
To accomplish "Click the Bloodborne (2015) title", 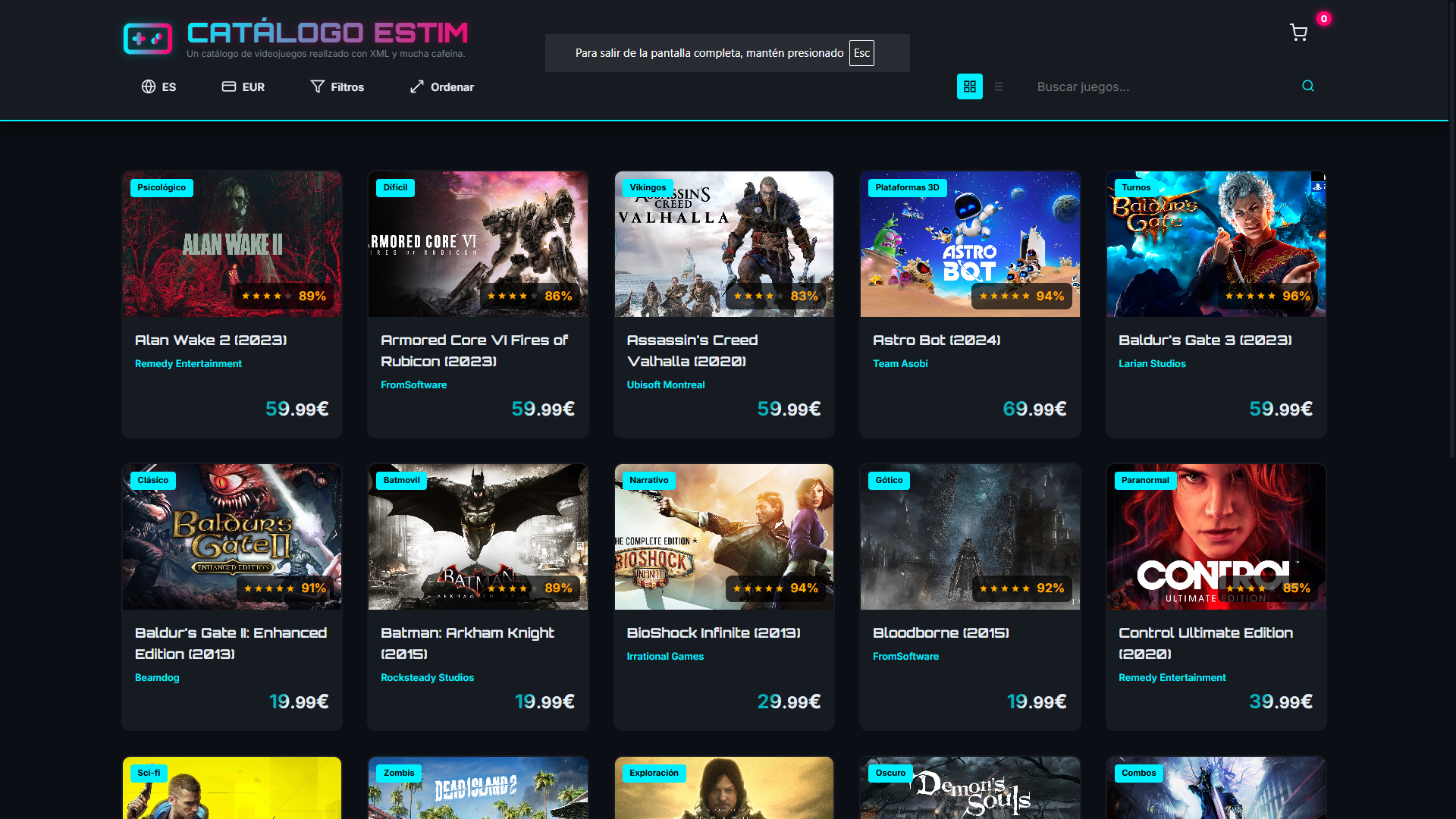I will coord(940,633).
